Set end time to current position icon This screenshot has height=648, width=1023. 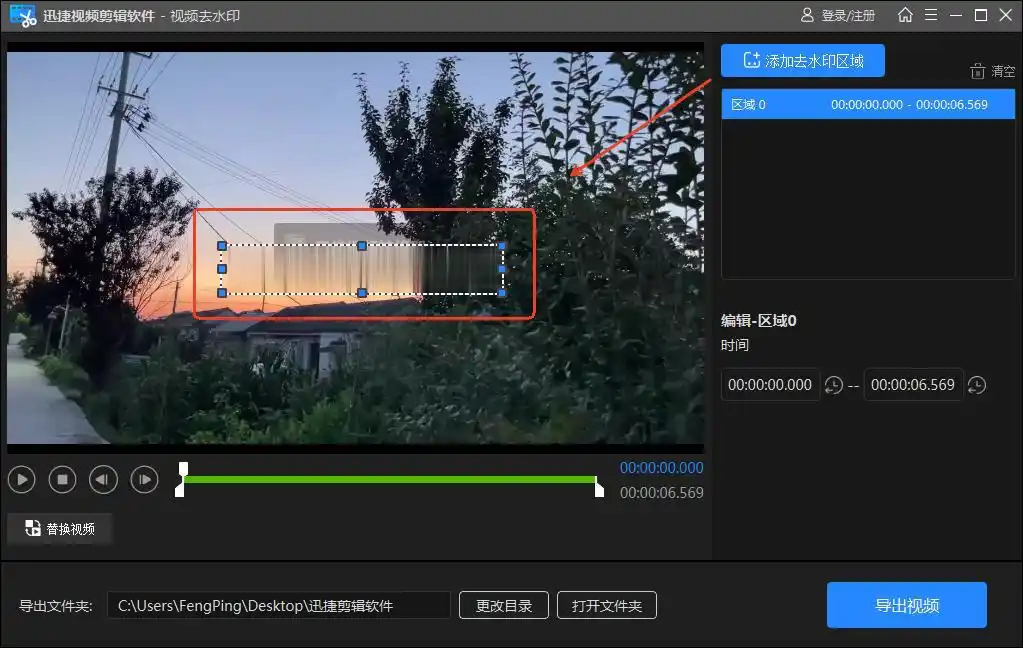click(x=977, y=385)
